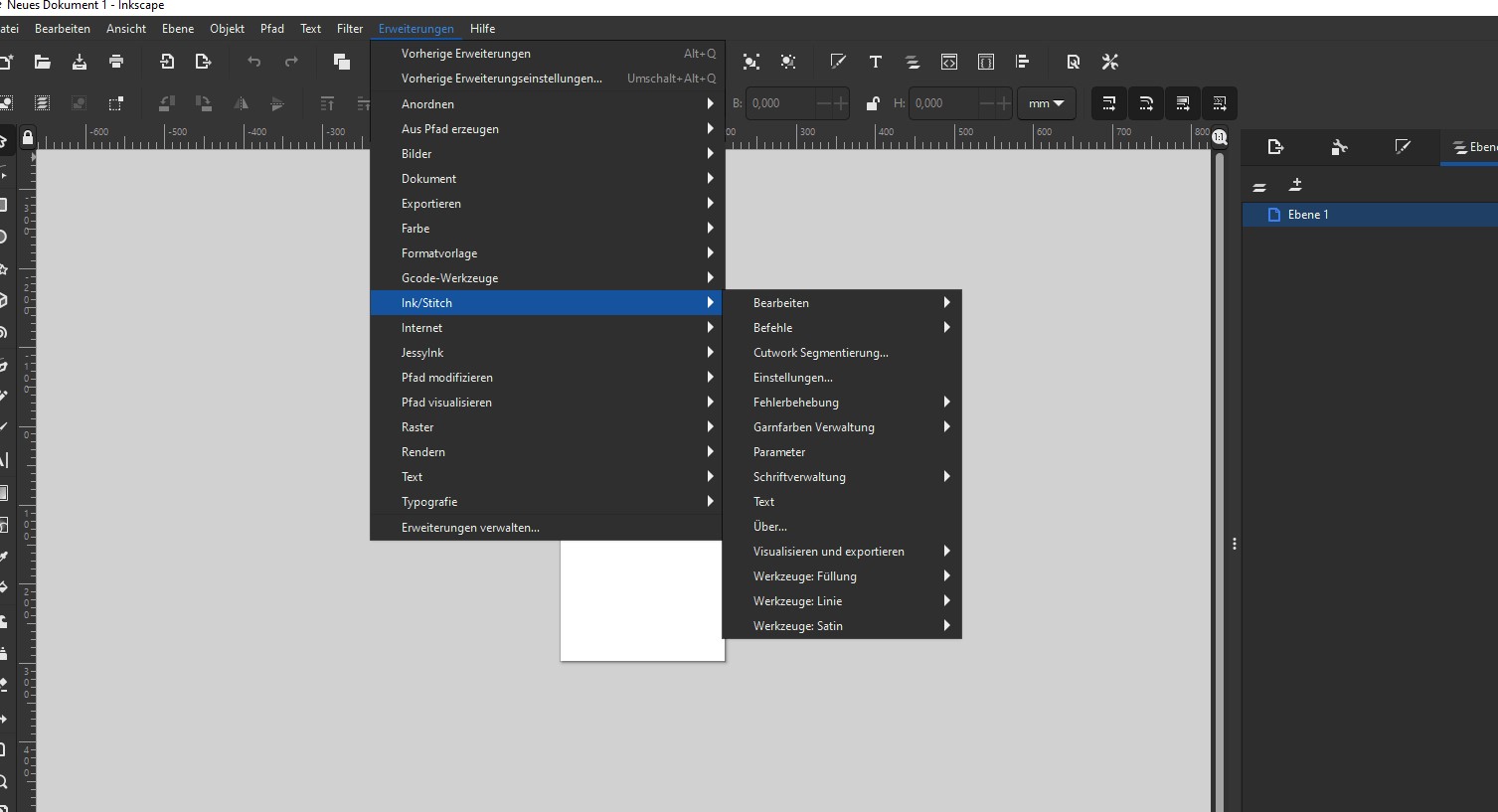
Task: Open the mm unit dropdown
Action: click(1046, 103)
